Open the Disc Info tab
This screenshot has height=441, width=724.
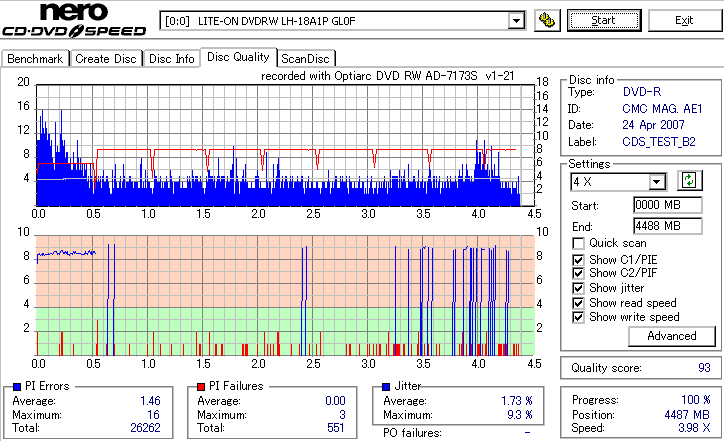[171, 59]
